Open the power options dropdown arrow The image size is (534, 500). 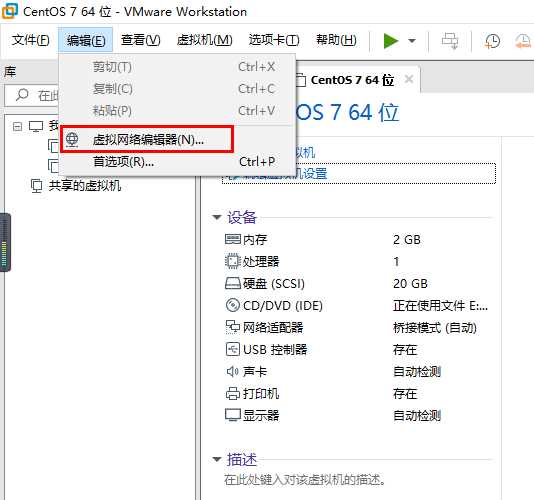[412, 41]
